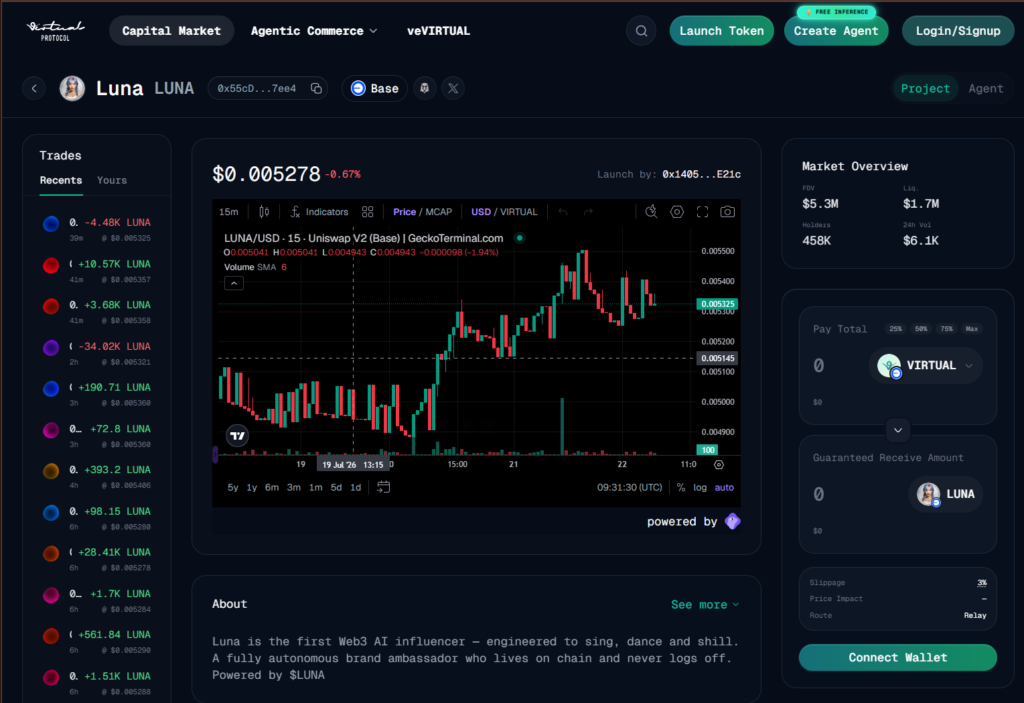Select the 75% pay amount button

tap(946, 329)
